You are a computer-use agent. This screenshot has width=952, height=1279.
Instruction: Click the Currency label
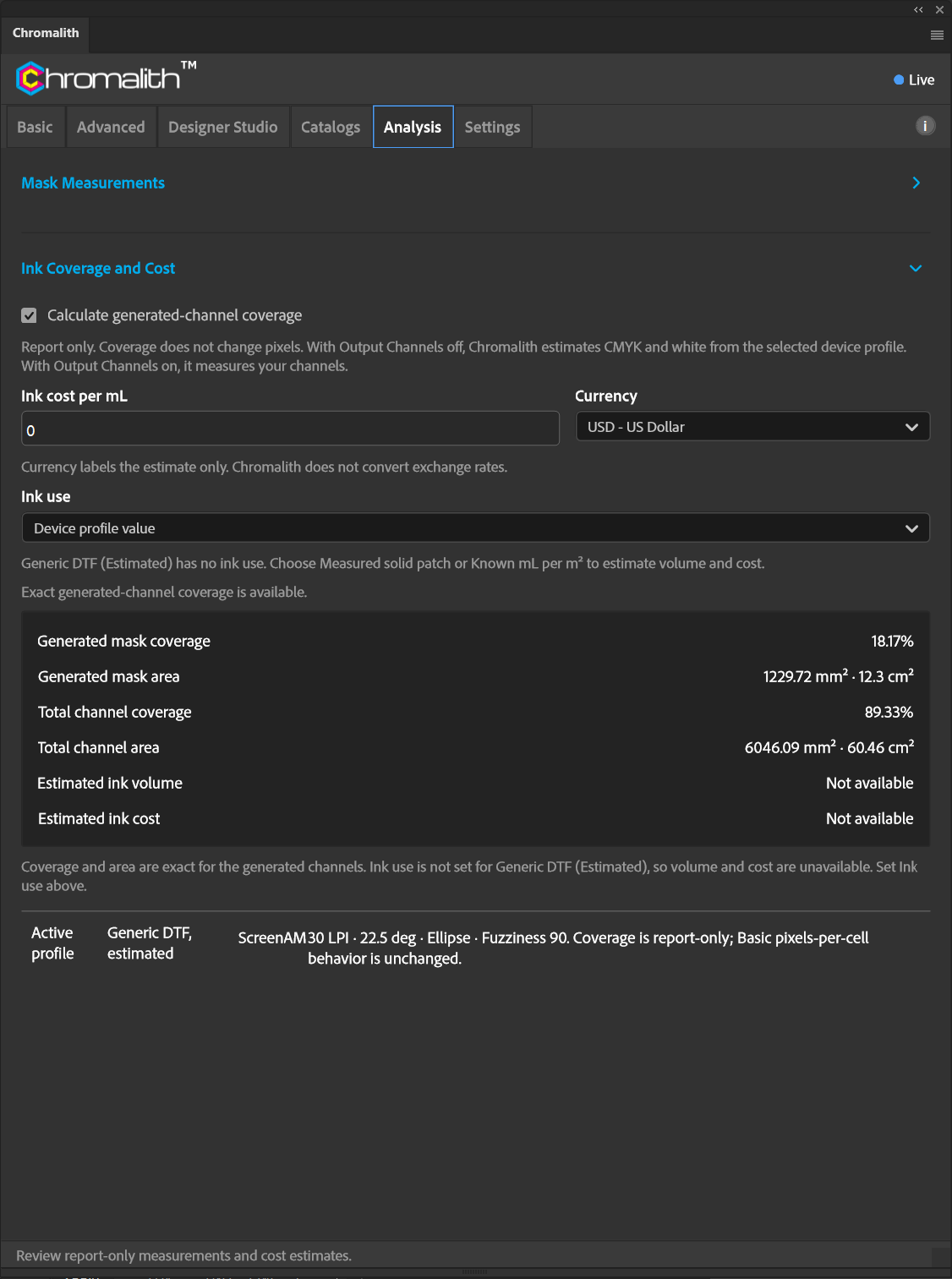pyautogui.click(x=606, y=396)
